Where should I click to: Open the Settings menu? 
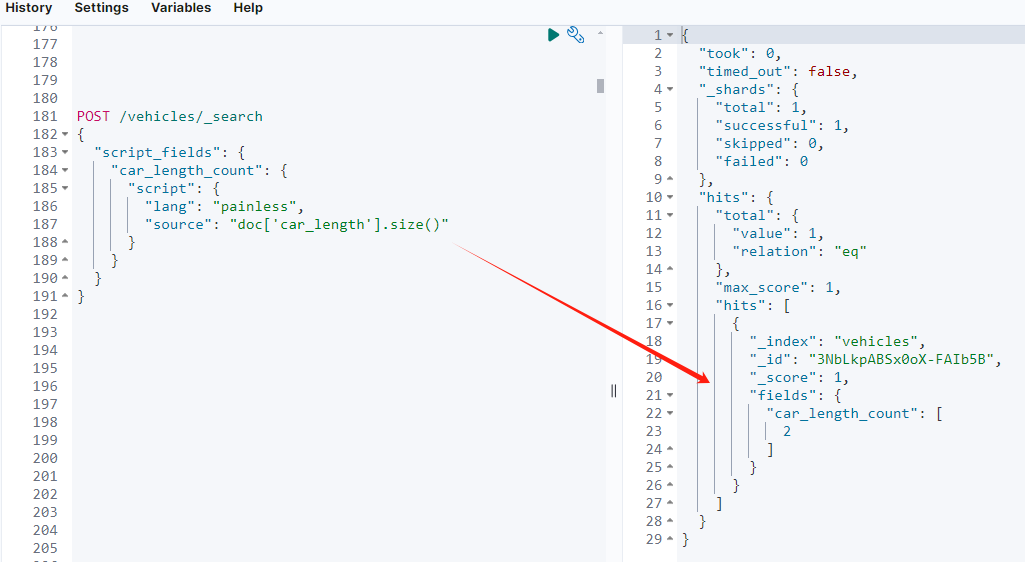click(101, 8)
